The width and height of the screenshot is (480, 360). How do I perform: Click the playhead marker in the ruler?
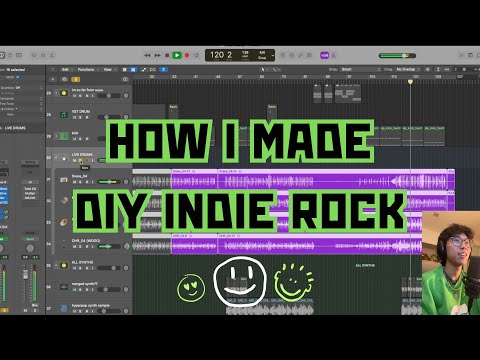(x=410, y=81)
